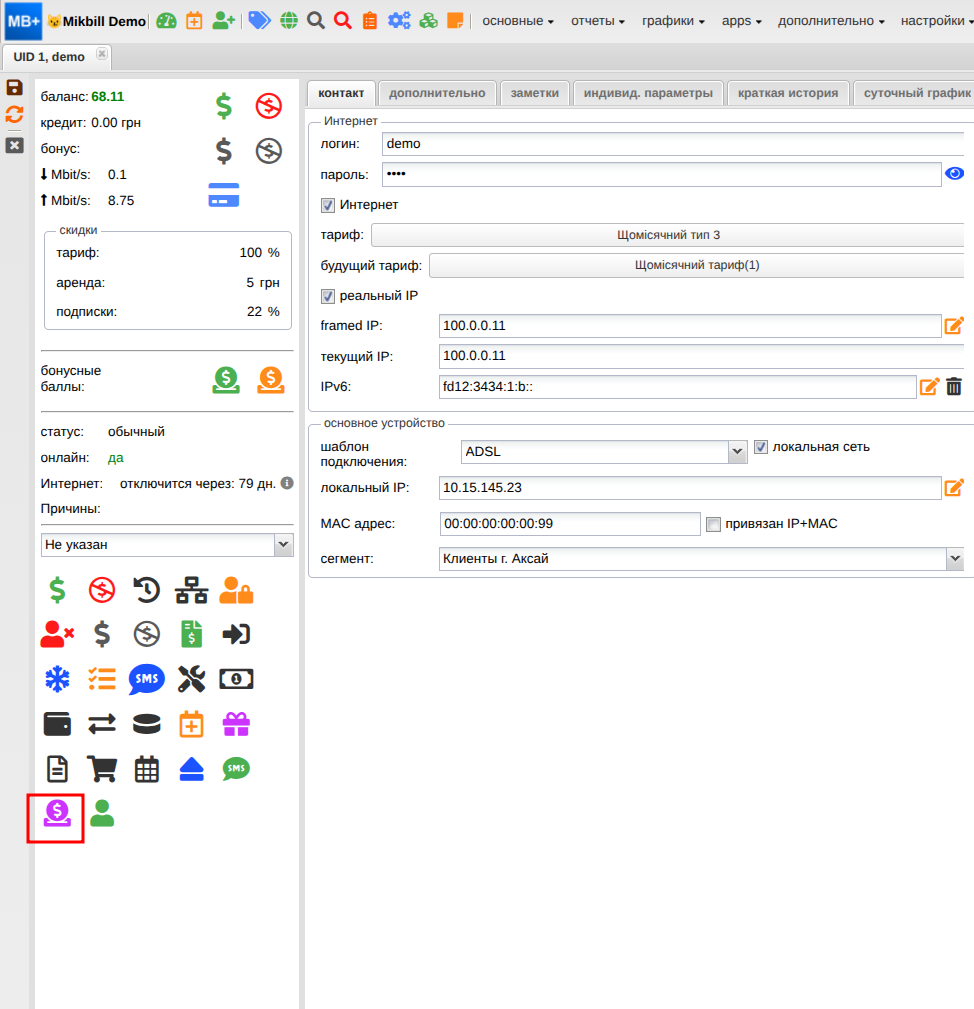Screen dimensions: 974x1009
Task: Click the MAC адрес input field
Action: (x=570, y=524)
